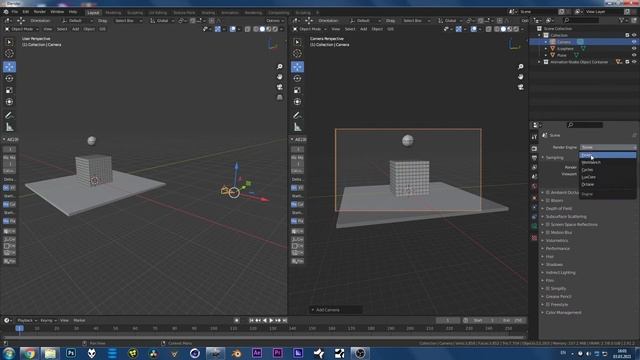Open Render properties tab
Image resolution: width=640 pixels, height=360 pixels.
click(x=534, y=149)
